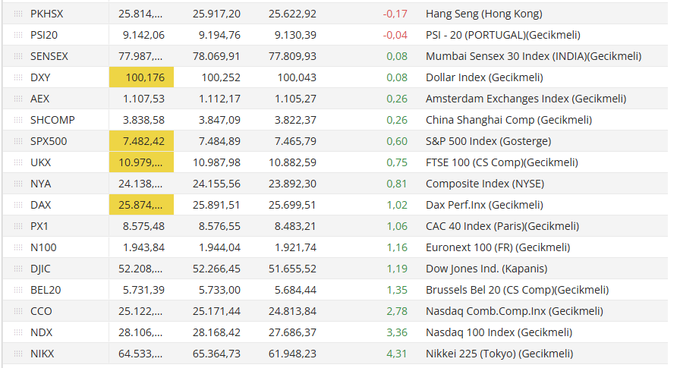680x368 pixels.
Task: Click the -0,04 change for PSI20
Action: 395,35
